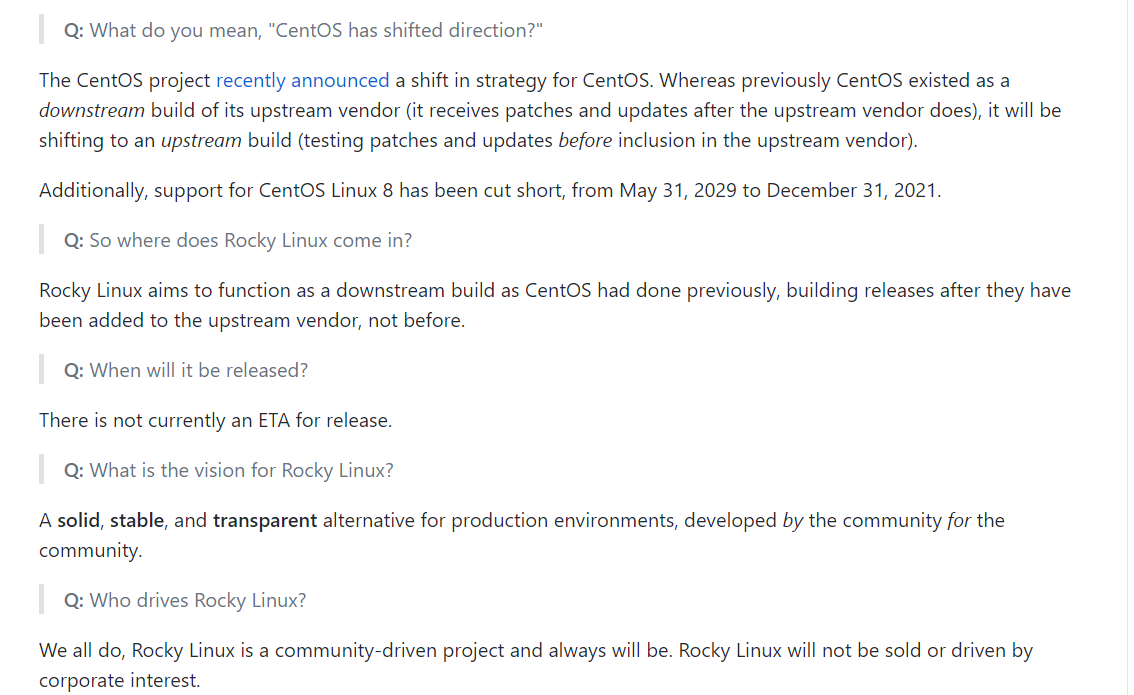The image size is (1134, 695).
Task: Click the italic word "before"
Action: pos(585,140)
